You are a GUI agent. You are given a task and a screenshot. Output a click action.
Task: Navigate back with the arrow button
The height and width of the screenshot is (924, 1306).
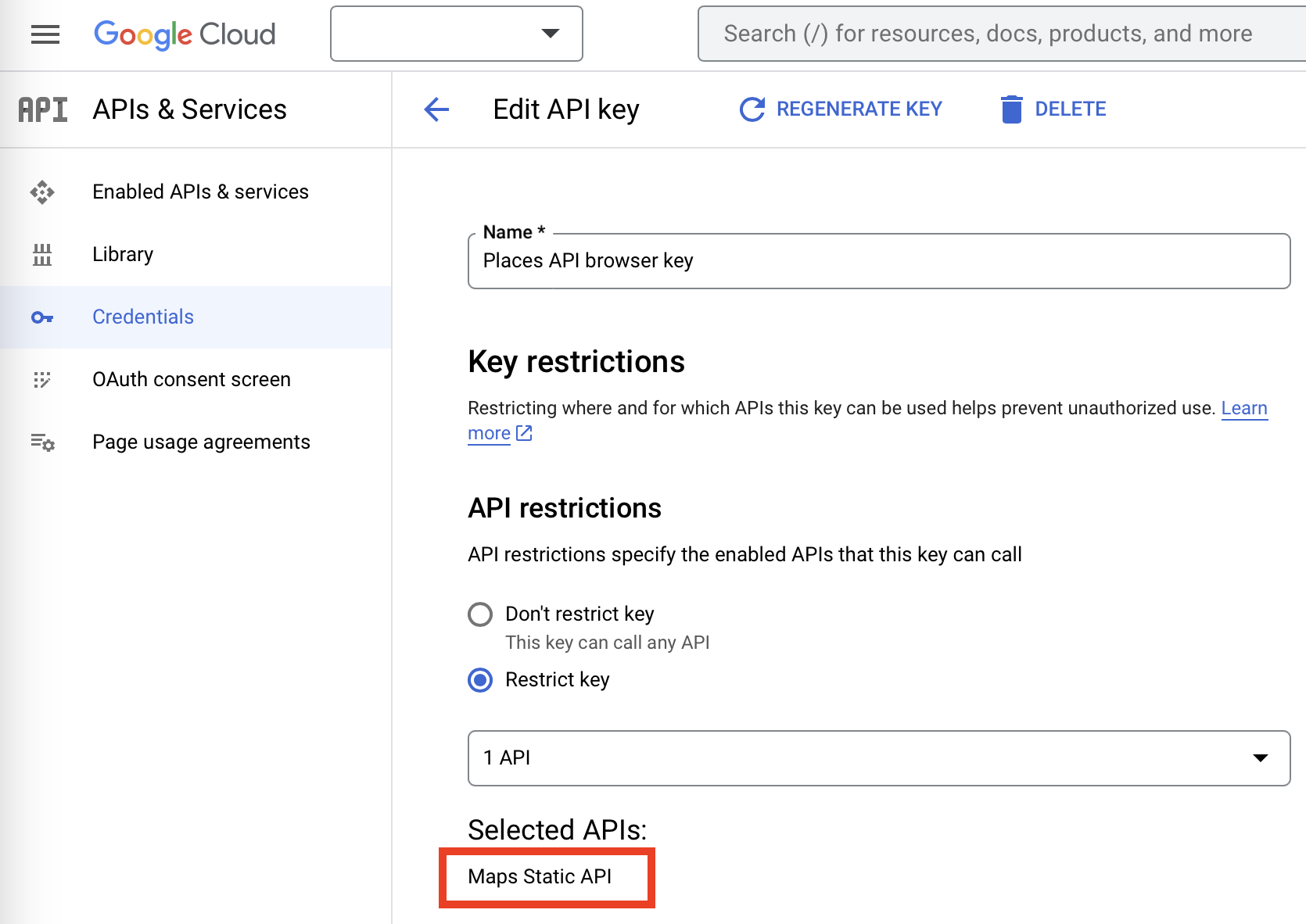click(436, 109)
